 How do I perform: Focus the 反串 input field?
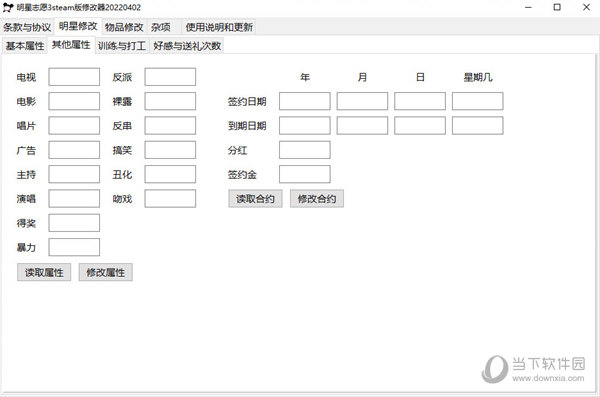[170, 126]
